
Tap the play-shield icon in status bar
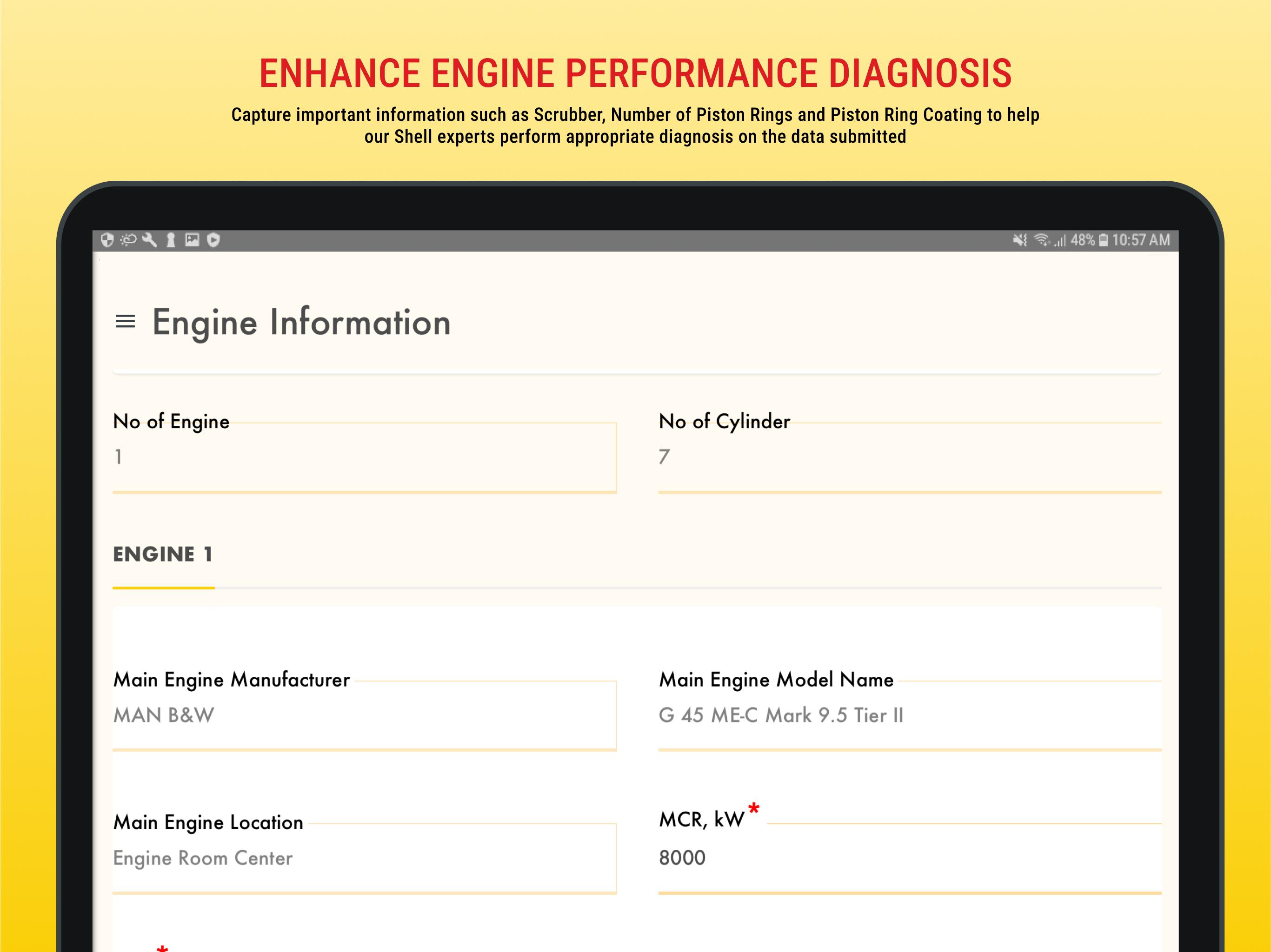pyautogui.click(x=213, y=240)
